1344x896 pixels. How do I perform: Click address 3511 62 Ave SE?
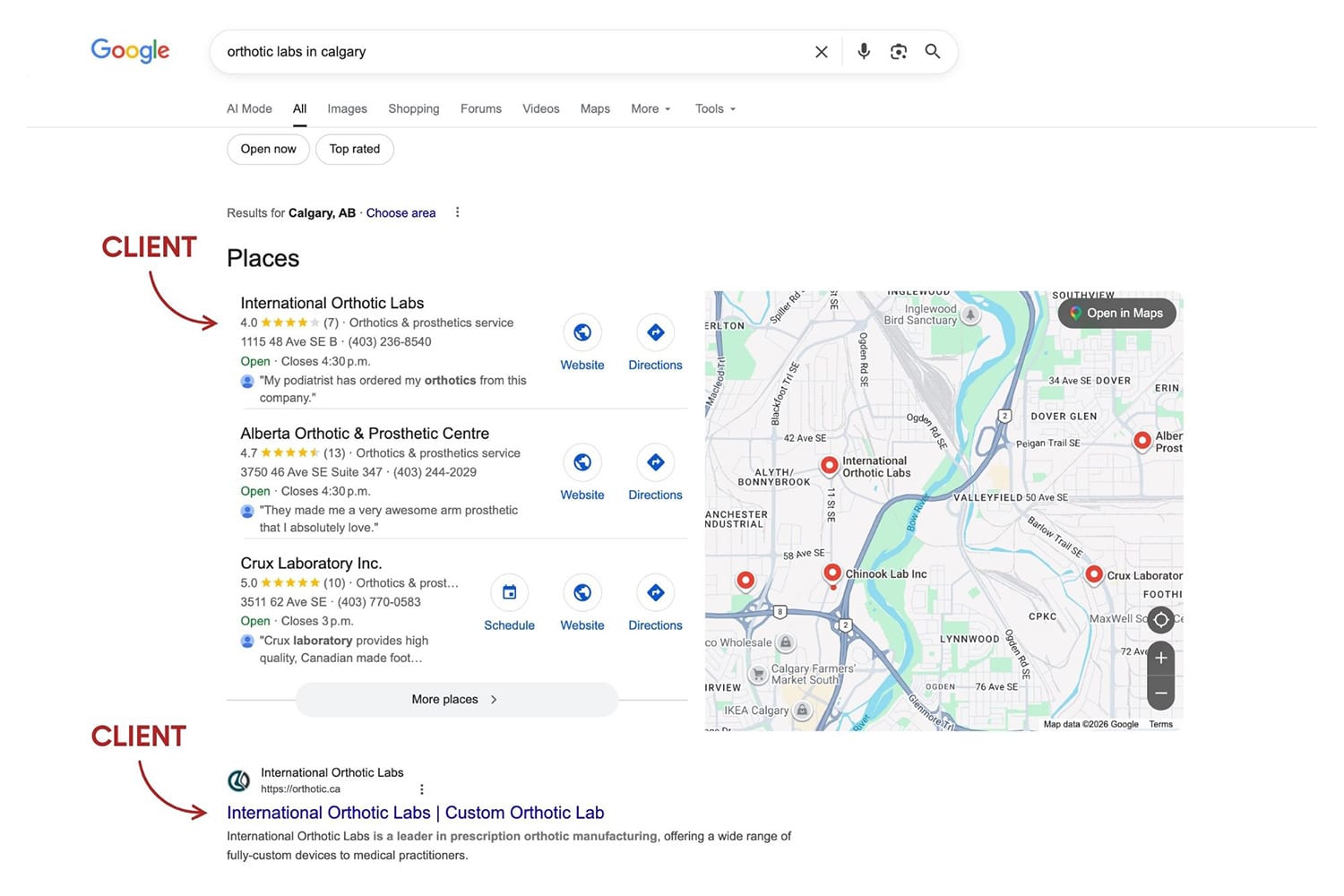(283, 601)
